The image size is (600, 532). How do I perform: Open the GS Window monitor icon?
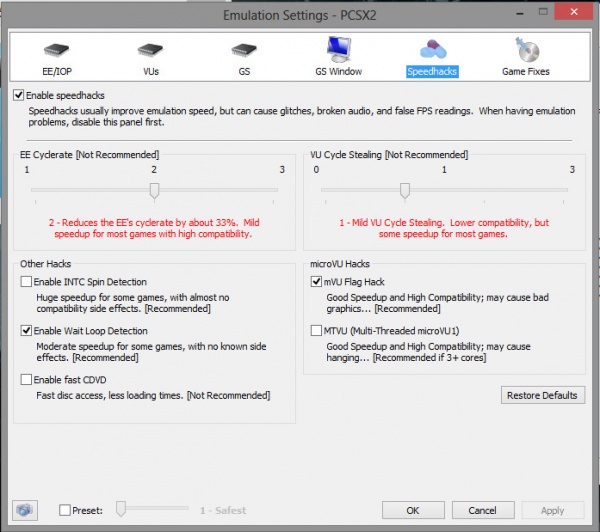[x=339, y=49]
